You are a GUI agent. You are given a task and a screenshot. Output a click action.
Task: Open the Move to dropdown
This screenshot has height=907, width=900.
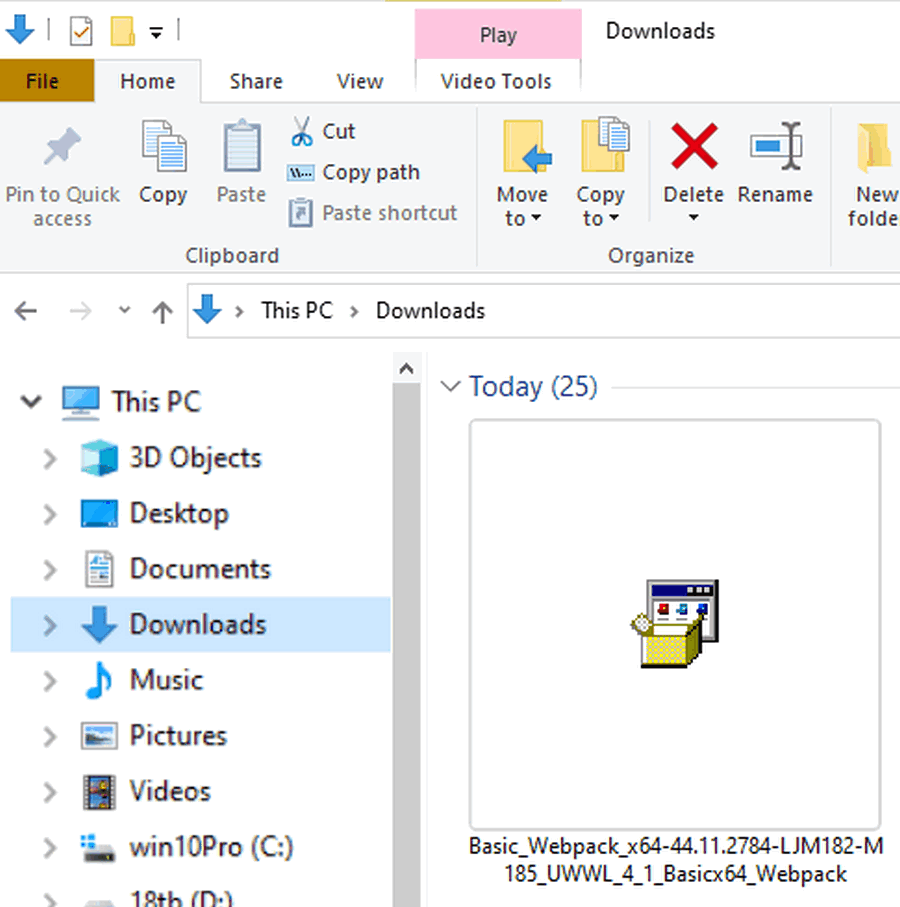pos(522,207)
